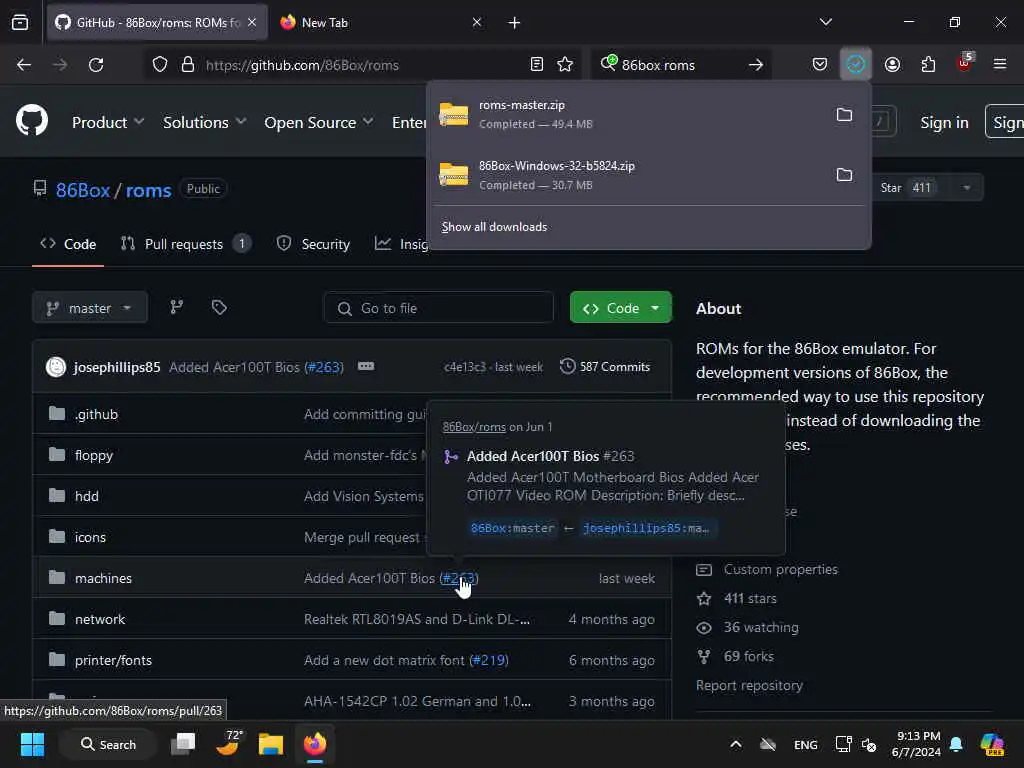This screenshot has width=1024, height=768.
Task: Toggle reader view icon in address bar
Action: pos(537,65)
